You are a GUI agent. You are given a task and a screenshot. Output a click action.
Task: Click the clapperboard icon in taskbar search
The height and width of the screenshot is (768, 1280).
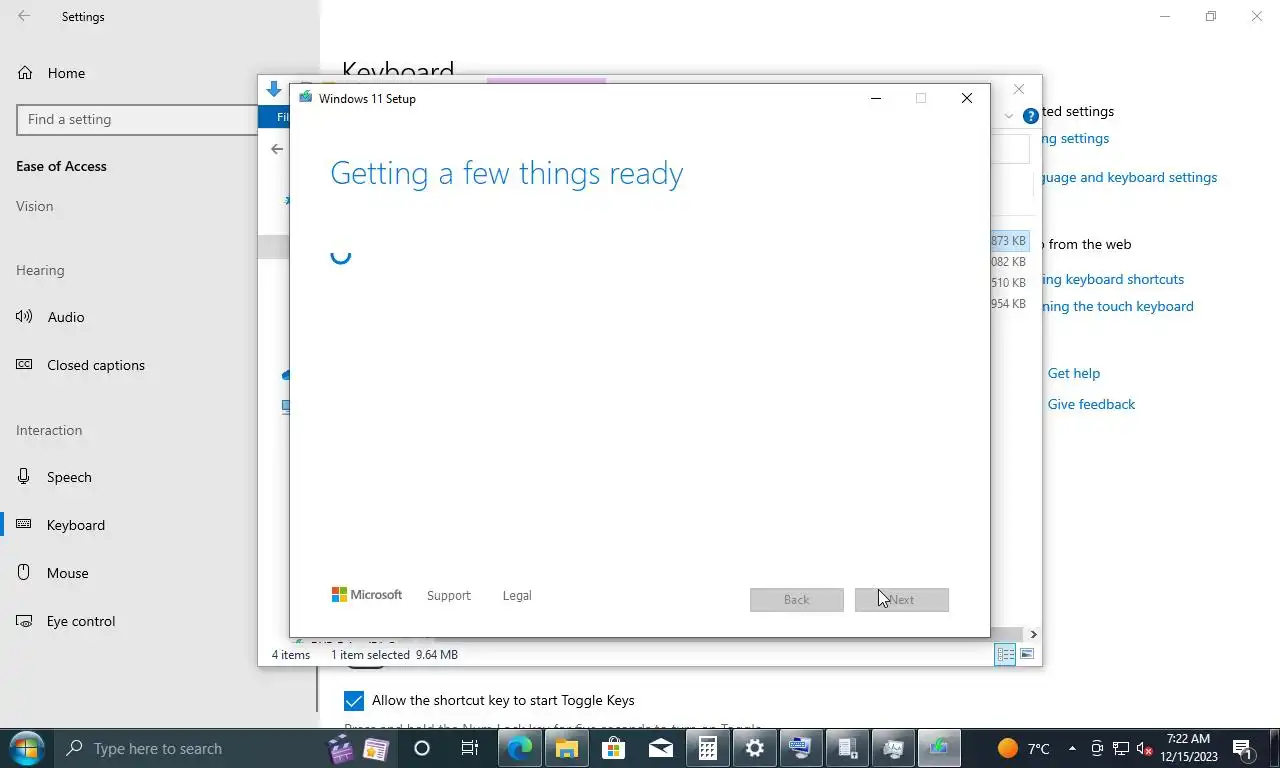(341, 749)
